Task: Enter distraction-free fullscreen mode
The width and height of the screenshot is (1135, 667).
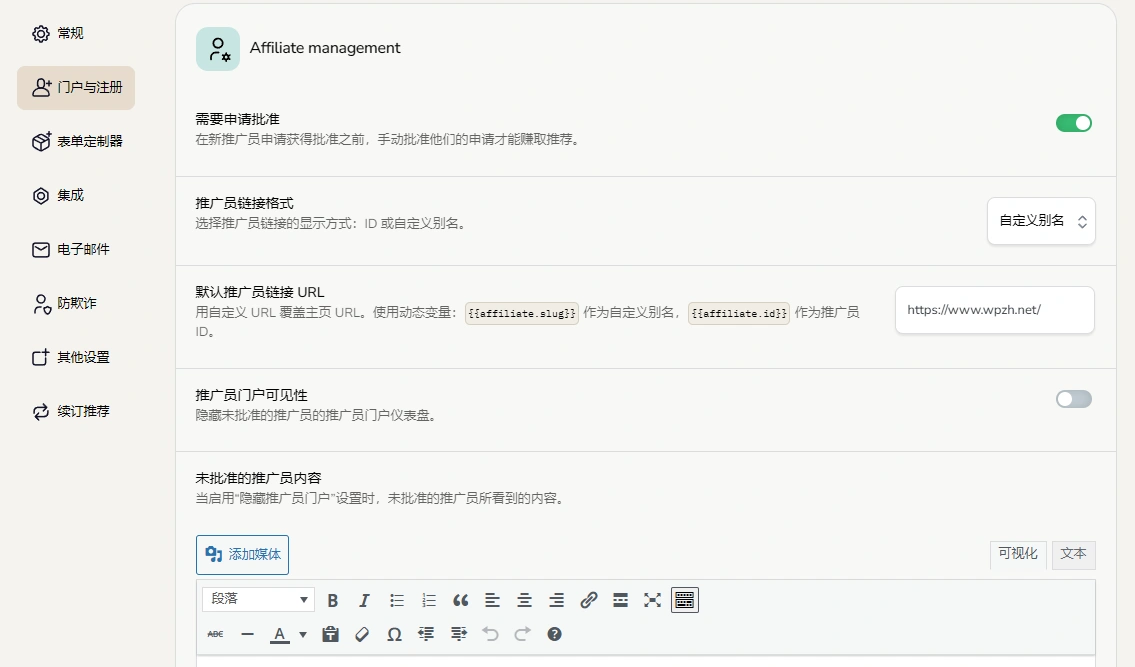Action: (x=652, y=600)
